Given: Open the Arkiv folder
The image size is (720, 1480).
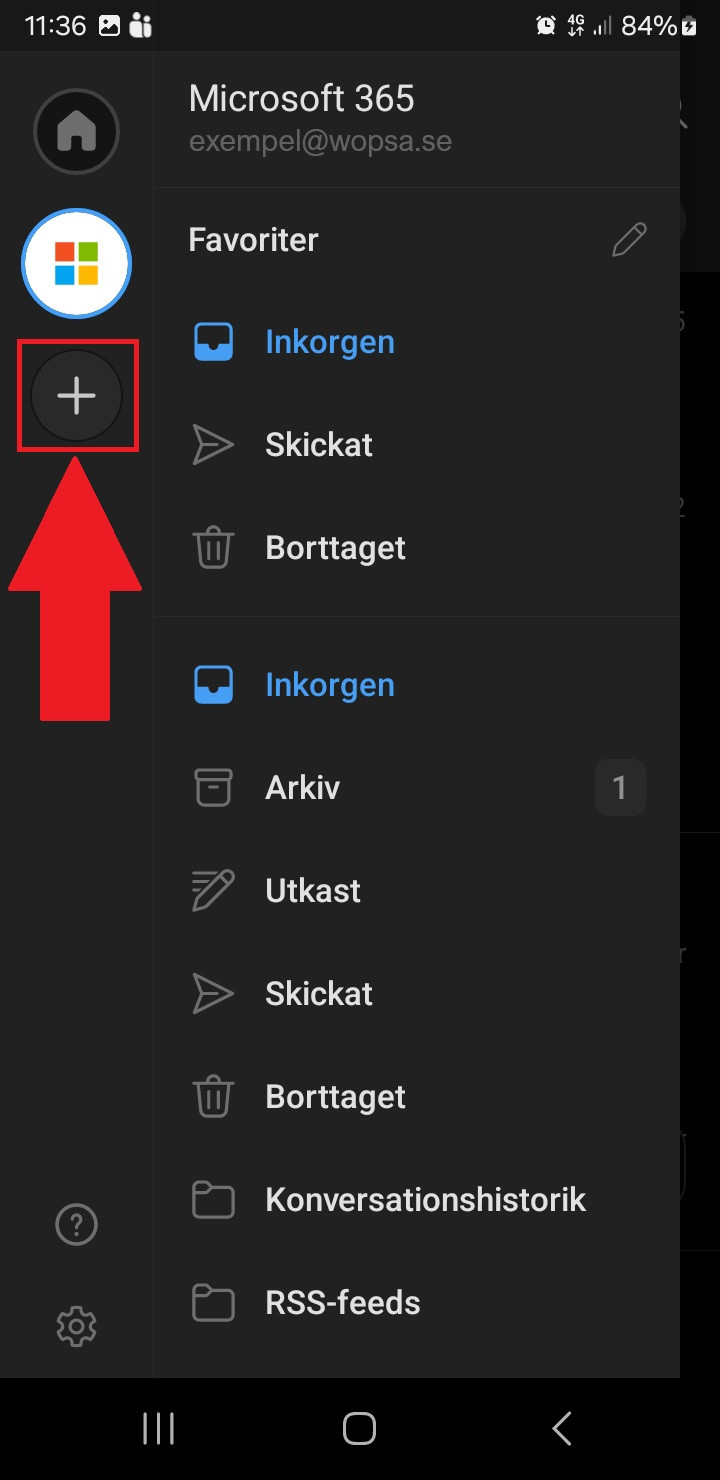Looking at the screenshot, I should pos(302,788).
